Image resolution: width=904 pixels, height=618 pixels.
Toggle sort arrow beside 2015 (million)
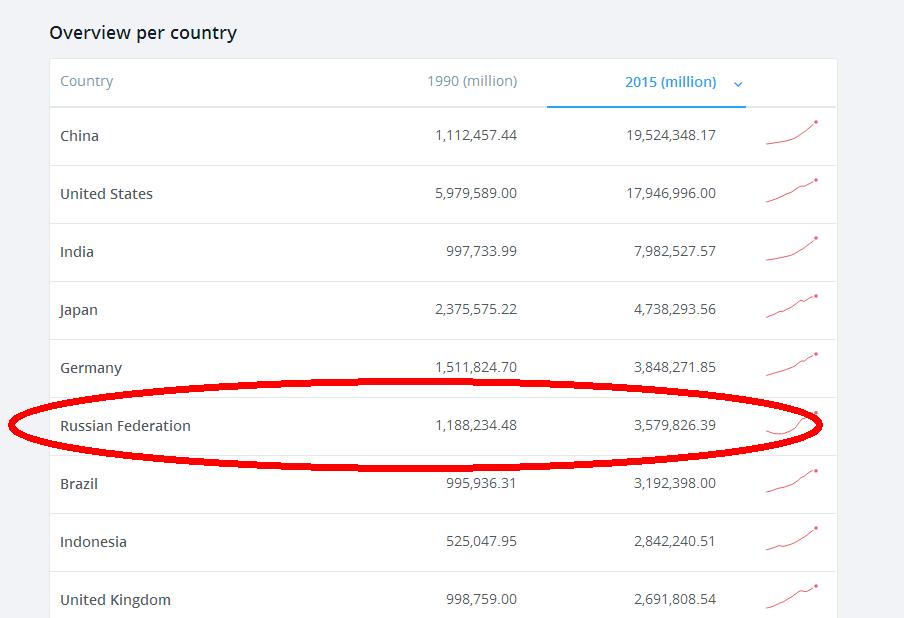point(738,84)
